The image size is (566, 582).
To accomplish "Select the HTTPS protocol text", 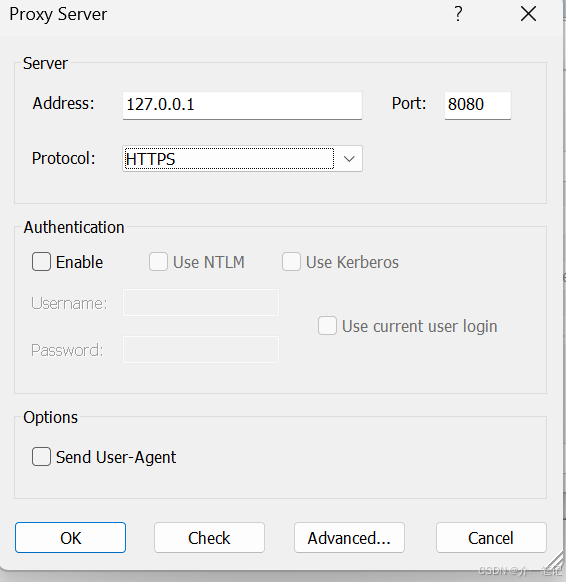I will coord(151,160).
